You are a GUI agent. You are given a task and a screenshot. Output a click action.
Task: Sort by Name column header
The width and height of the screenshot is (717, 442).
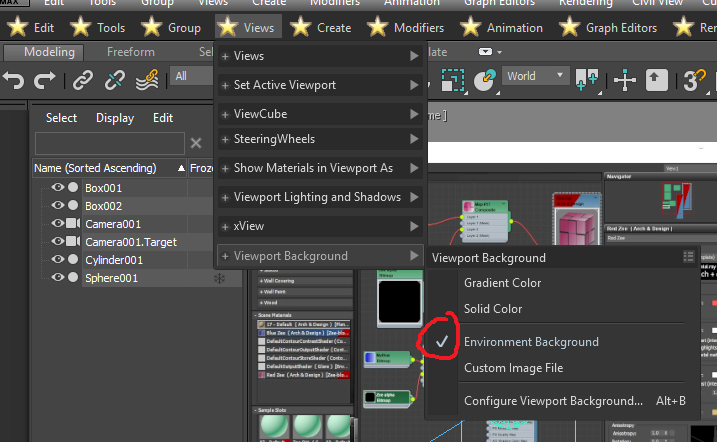[x=109, y=168]
